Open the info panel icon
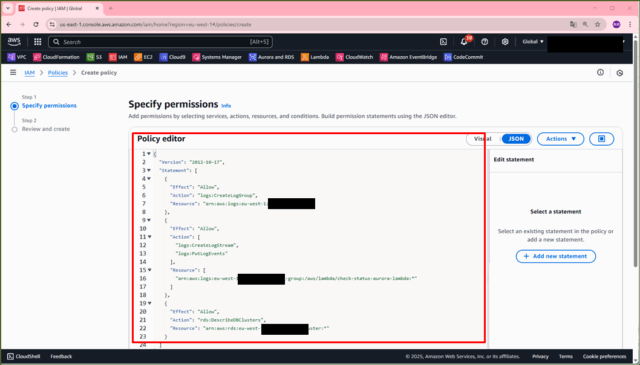Image resolution: width=640 pixels, height=365 pixels. coord(600,72)
